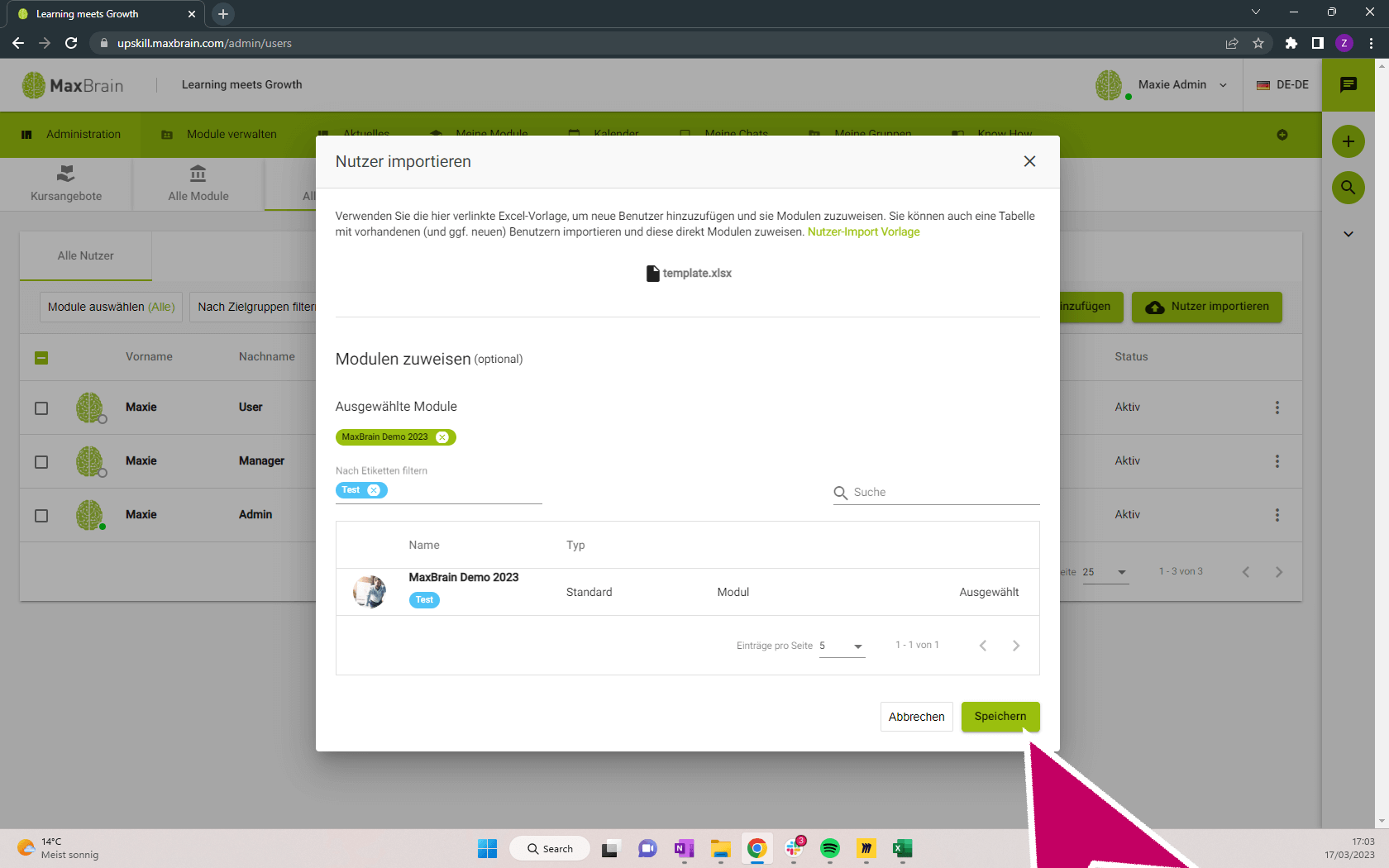Image resolution: width=1389 pixels, height=868 pixels.
Task: Click the plus-circle icon in green menu bar
Action: tap(1282, 135)
